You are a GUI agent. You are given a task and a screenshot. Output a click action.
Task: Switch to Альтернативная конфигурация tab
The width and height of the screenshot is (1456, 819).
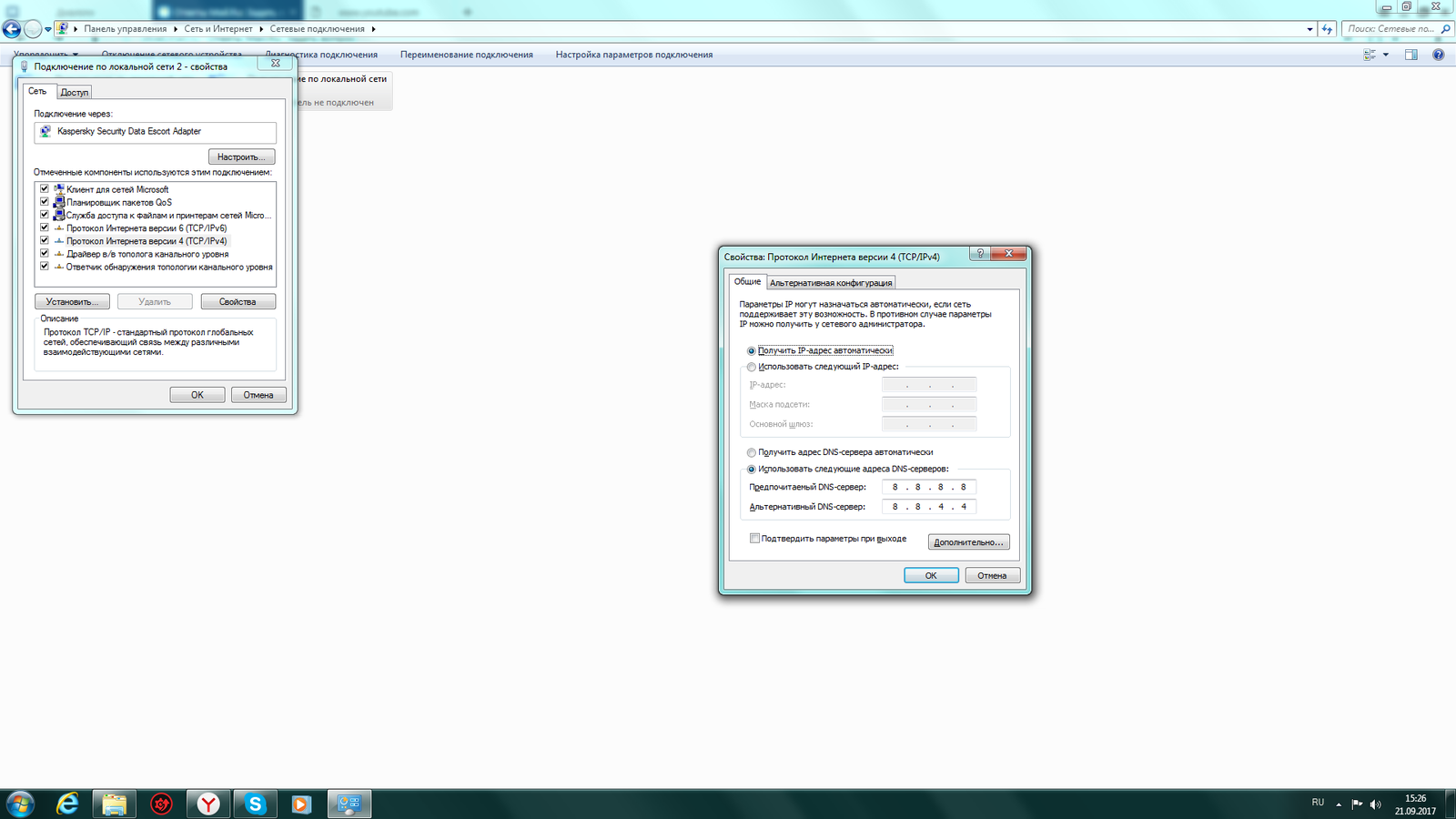pyautogui.click(x=831, y=283)
